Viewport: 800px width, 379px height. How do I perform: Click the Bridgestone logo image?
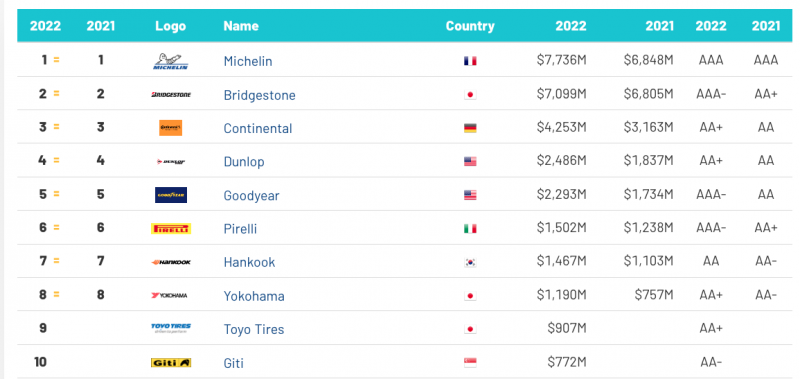point(171,94)
